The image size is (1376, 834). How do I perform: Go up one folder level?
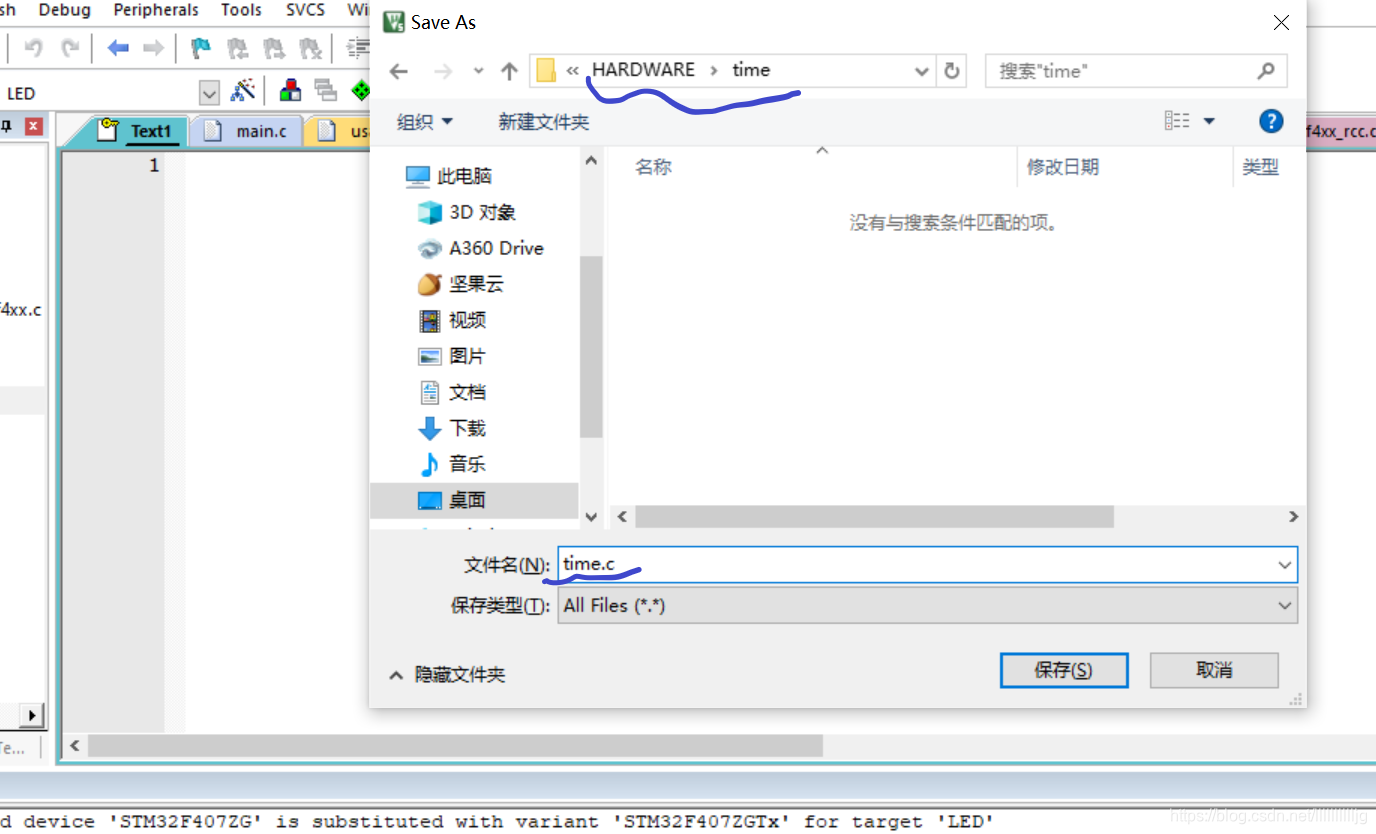[509, 71]
